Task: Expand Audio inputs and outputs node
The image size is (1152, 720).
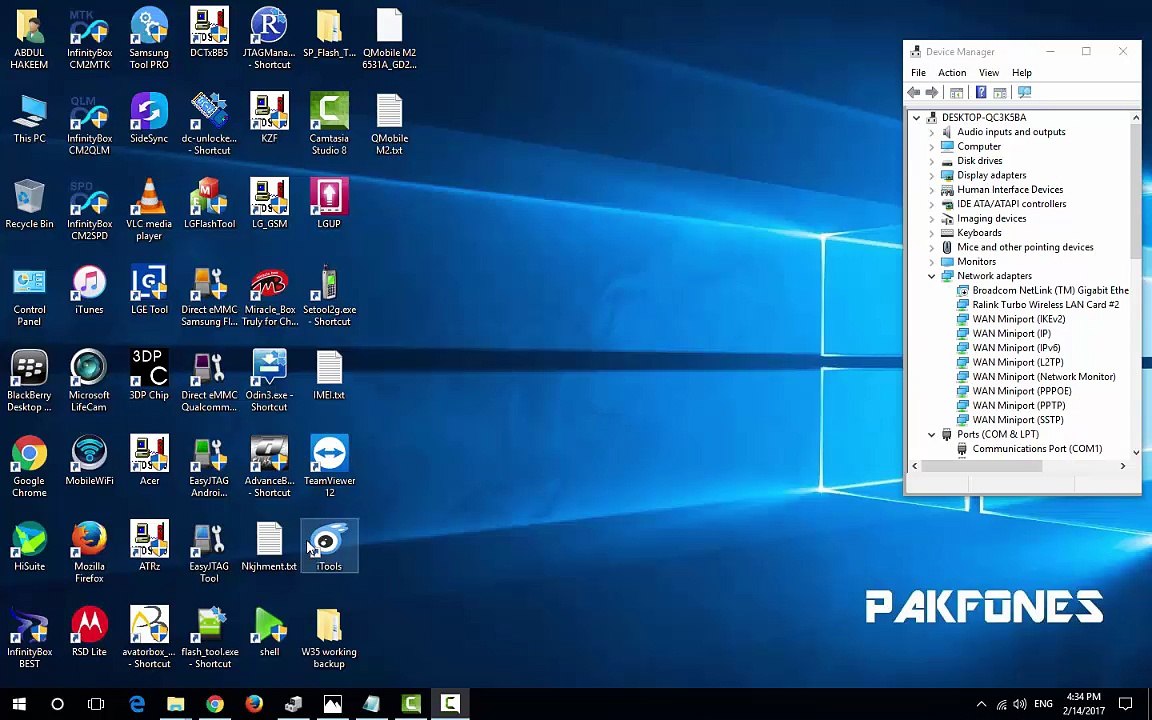Action: (x=932, y=132)
